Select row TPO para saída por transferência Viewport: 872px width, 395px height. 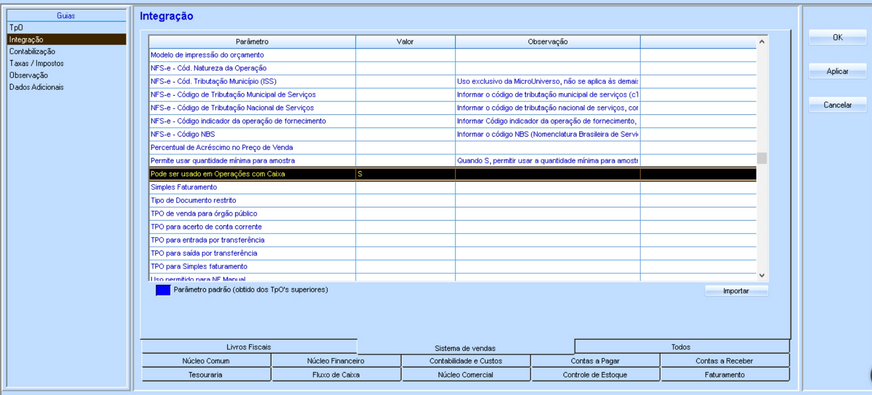pyautogui.click(x=453, y=254)
